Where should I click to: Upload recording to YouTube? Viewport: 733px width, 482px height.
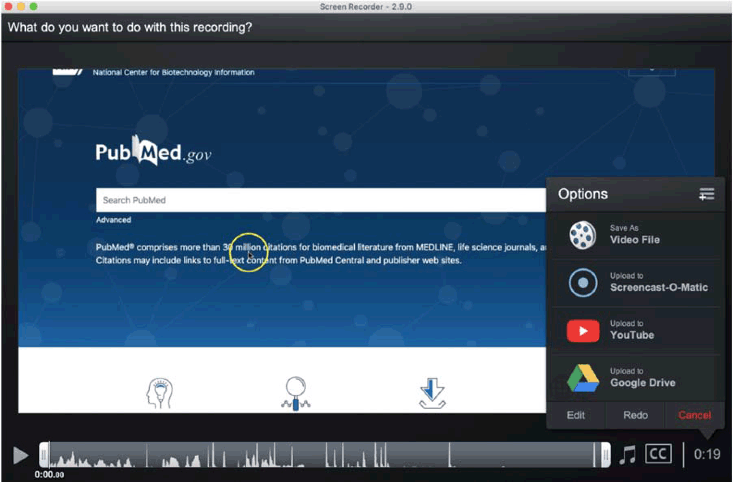635,331
